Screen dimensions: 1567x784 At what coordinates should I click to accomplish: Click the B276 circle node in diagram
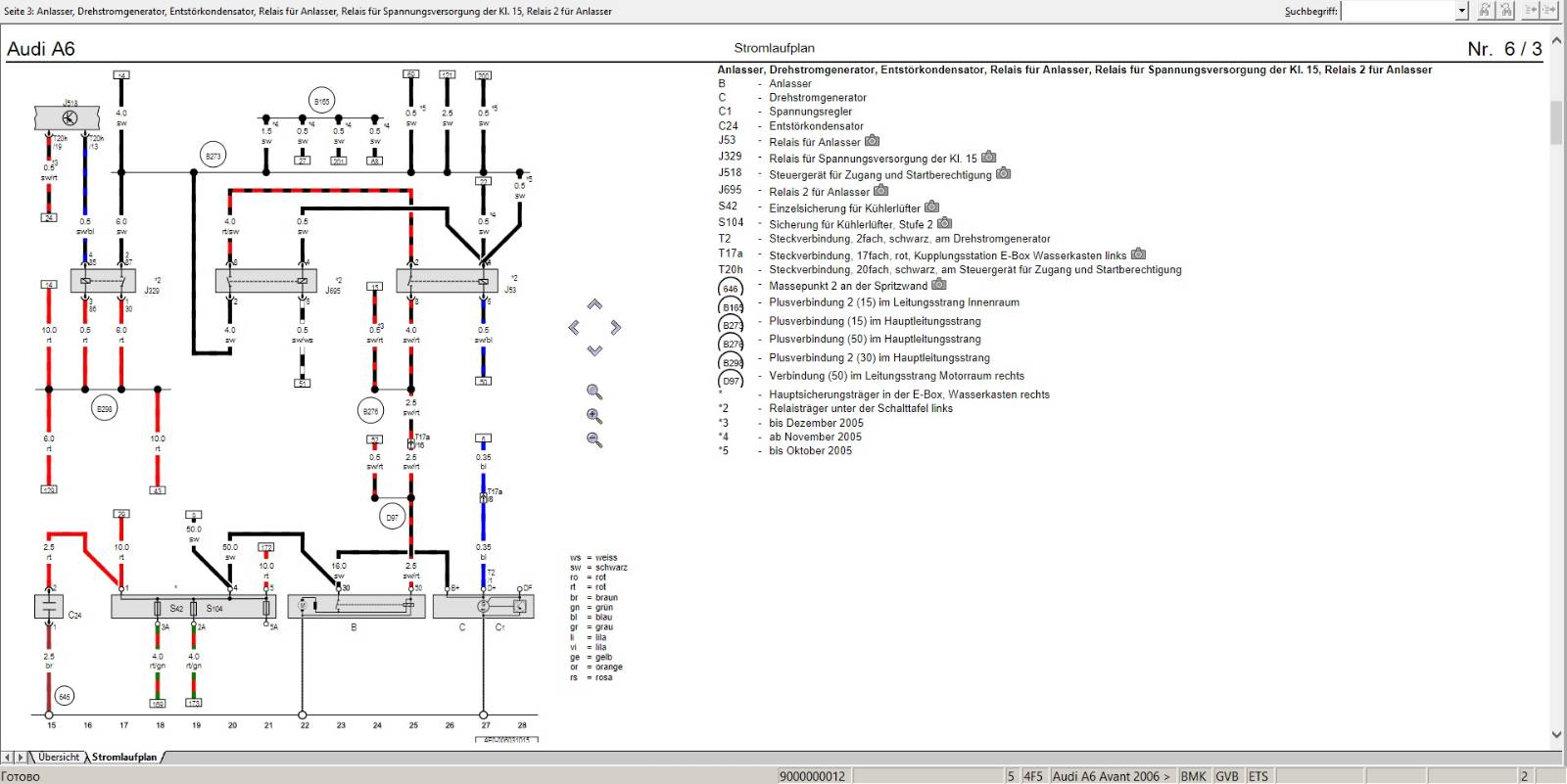click(x=370, y=411)
